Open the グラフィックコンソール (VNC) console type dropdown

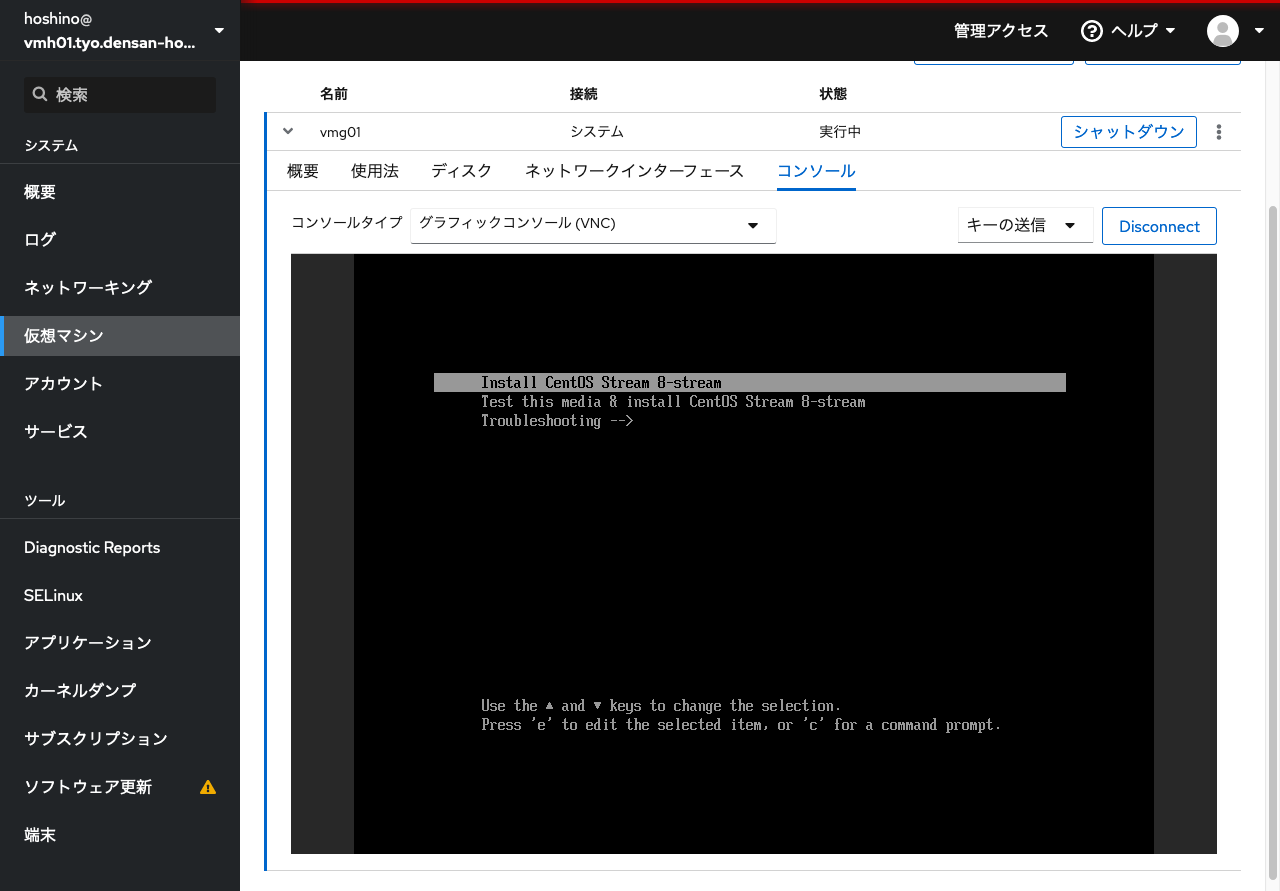click(592, 226)
